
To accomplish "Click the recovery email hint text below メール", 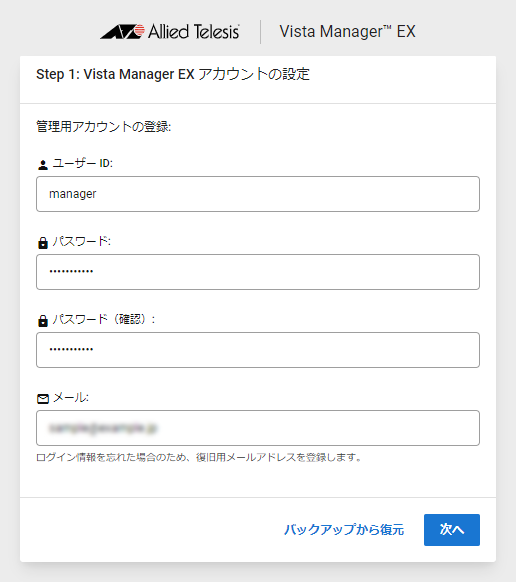I will pos(199,457).
